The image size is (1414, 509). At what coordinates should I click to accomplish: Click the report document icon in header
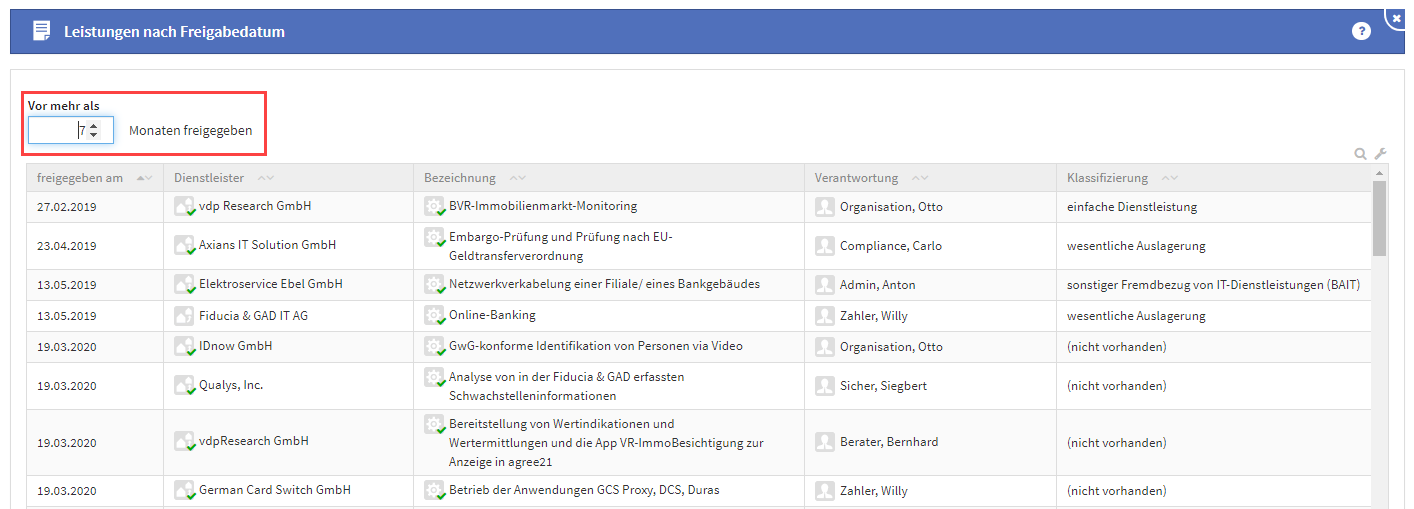(x=41, y=31)
